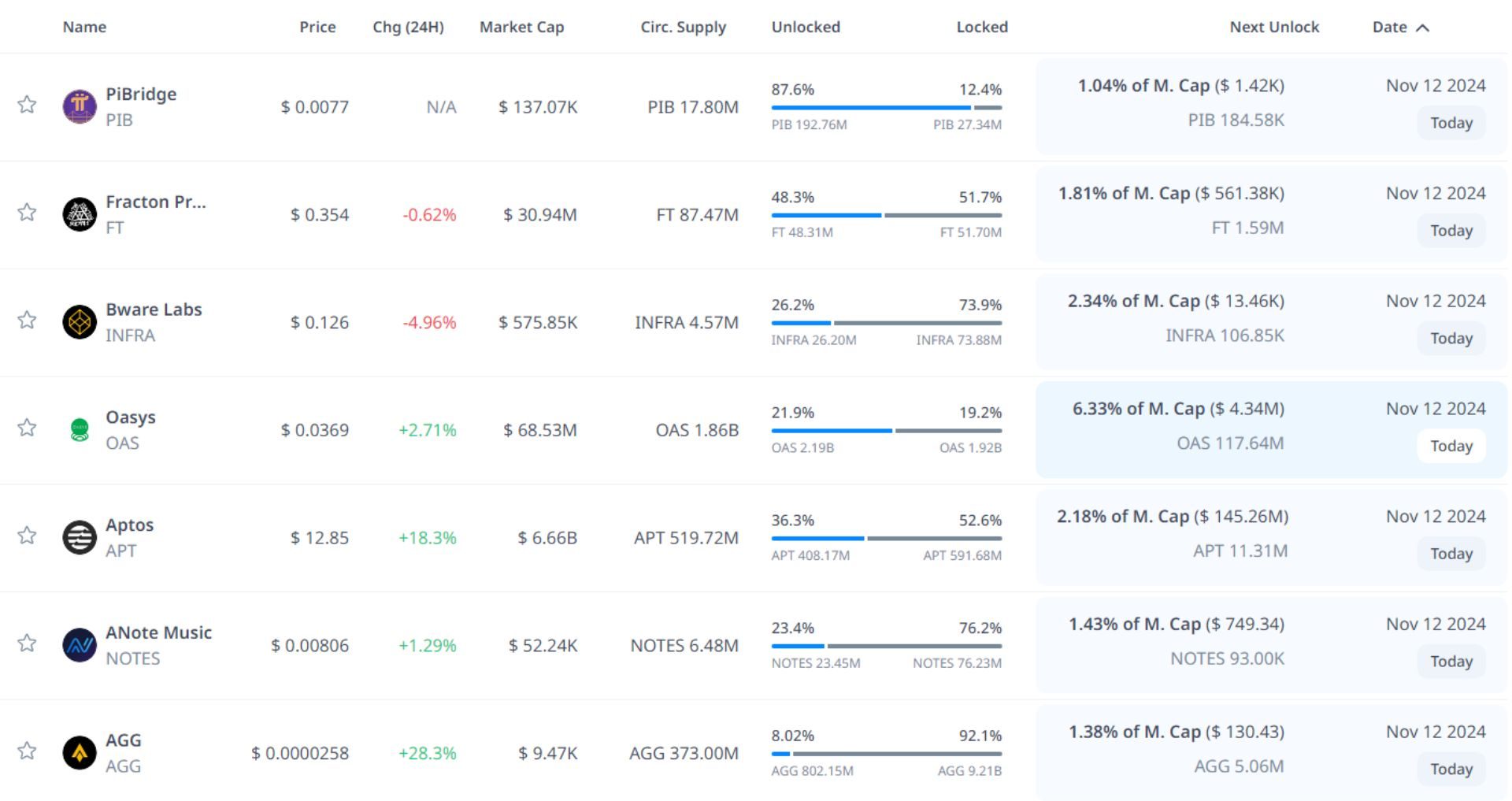Click the PiBridge token logo icon
Image resolution: width=1512 pixels, height=801 pixels.
(80, 106)
